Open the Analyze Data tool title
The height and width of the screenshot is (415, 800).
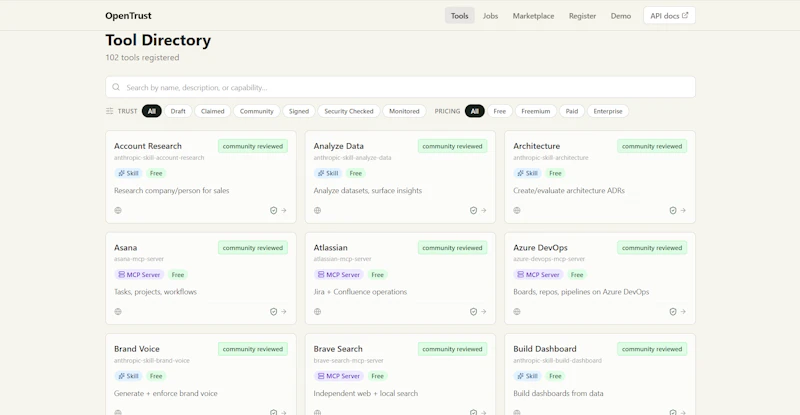click(338, 146)
